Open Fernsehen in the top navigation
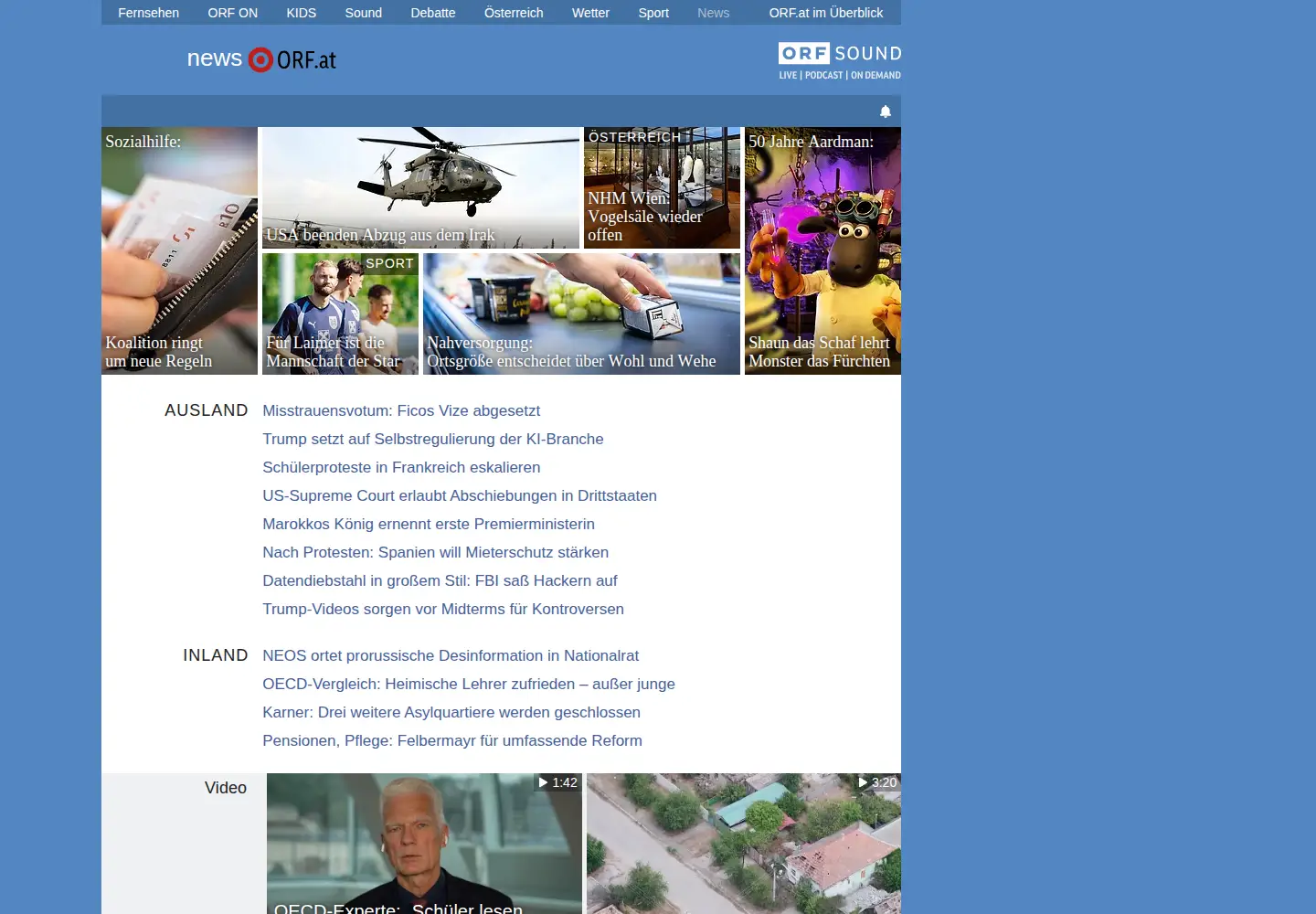 [x=148, y=13]
